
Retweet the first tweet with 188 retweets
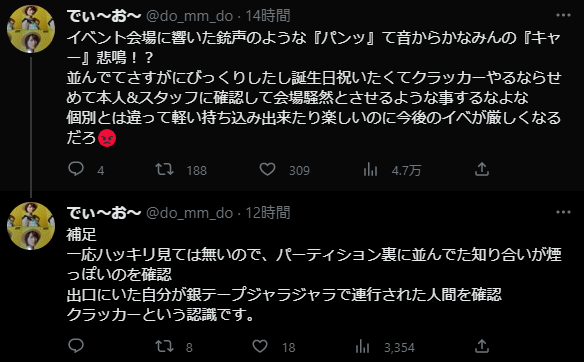pos(165,169)
